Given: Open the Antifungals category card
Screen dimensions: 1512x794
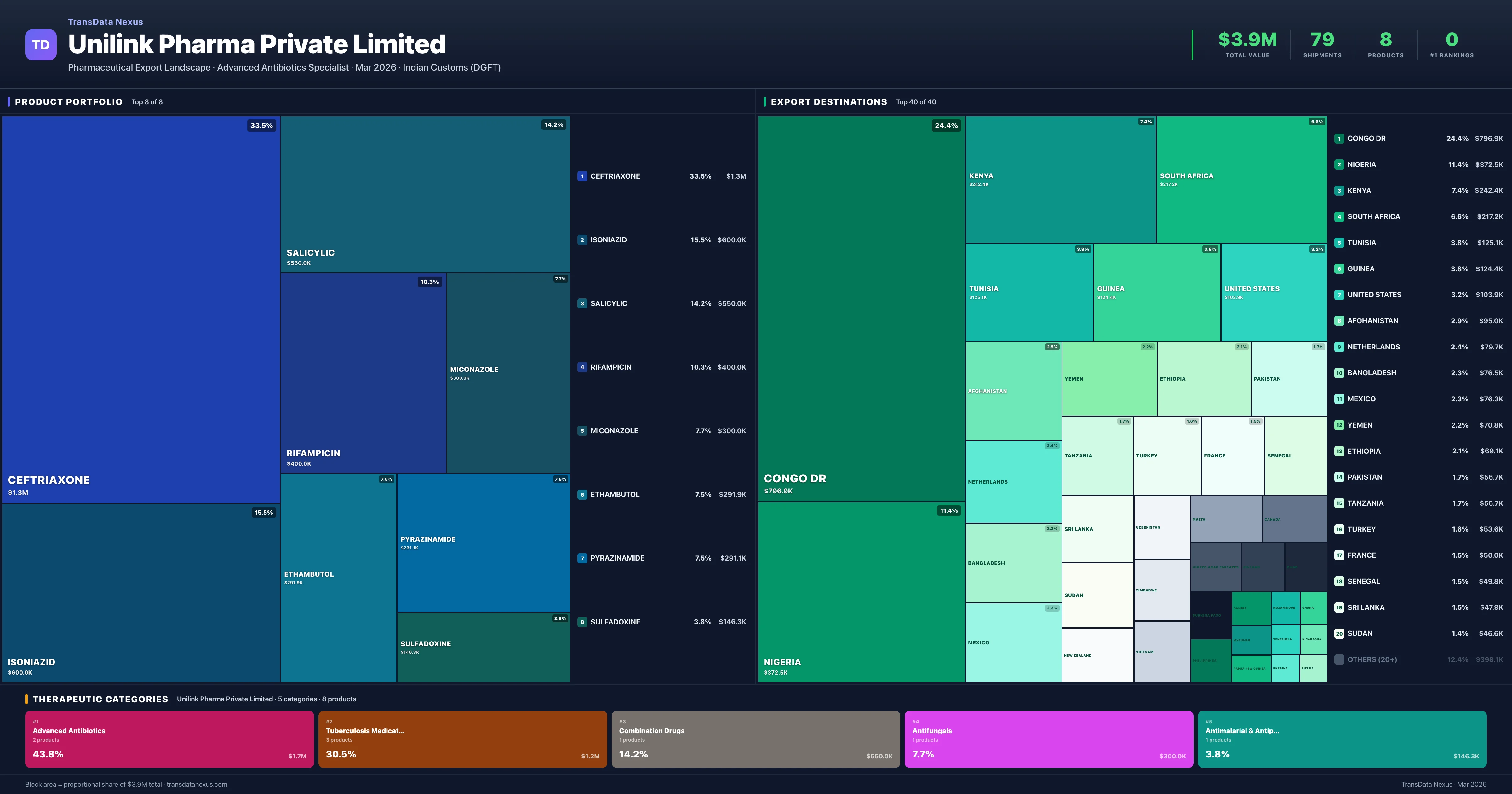Looking at the screenshot, I should [1048, 739].
